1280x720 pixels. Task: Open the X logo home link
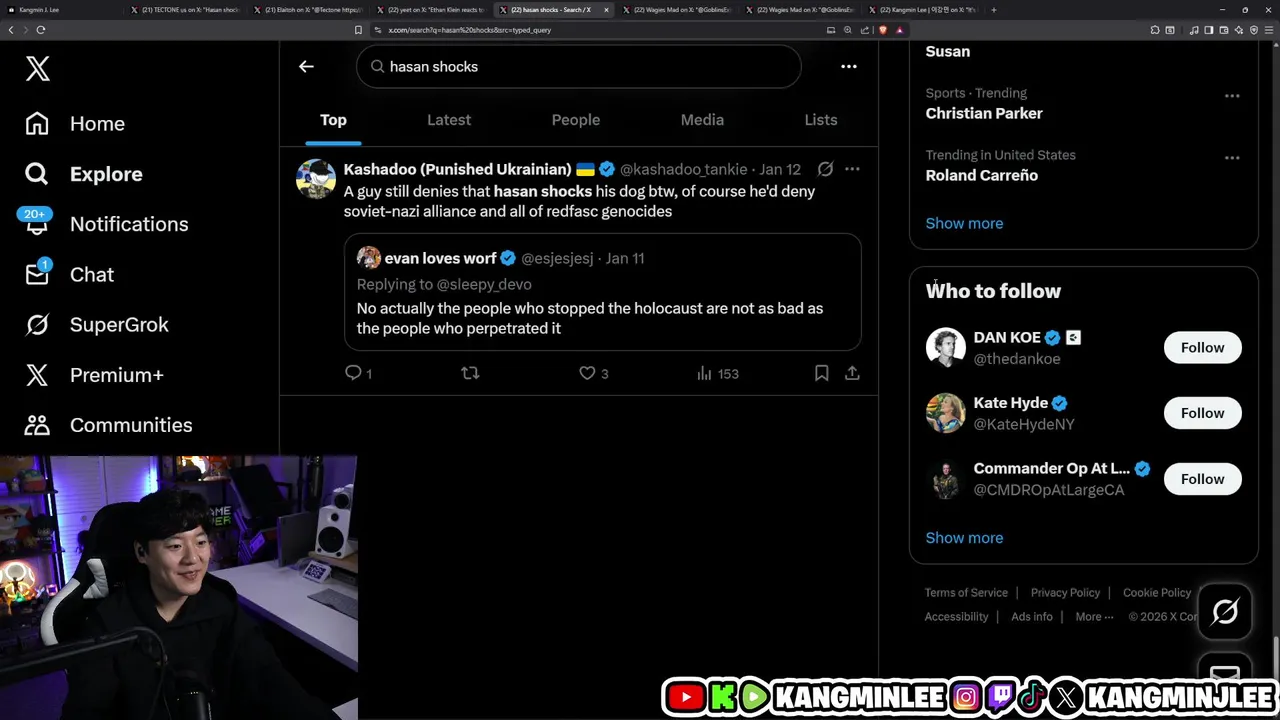pos(37,69)
